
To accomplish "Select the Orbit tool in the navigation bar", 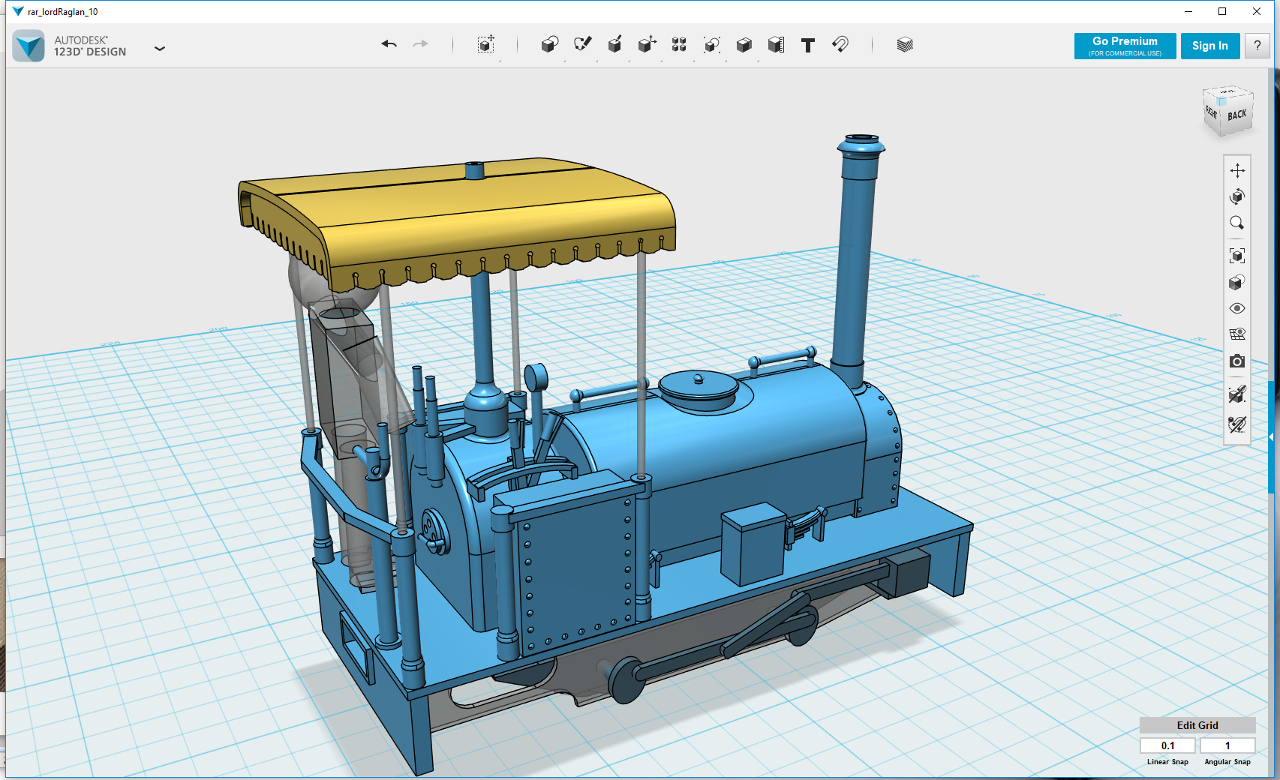I will (1237, 196).
